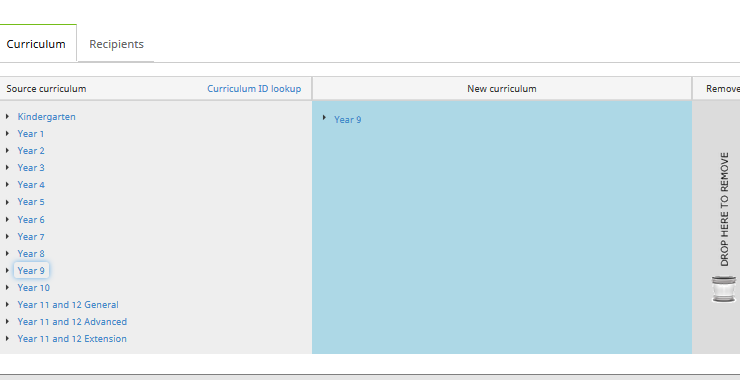Expand the Year 6 arrow
Image resolution: width=740 pixels, height=380 pixels.
click(x=8, y=220)
